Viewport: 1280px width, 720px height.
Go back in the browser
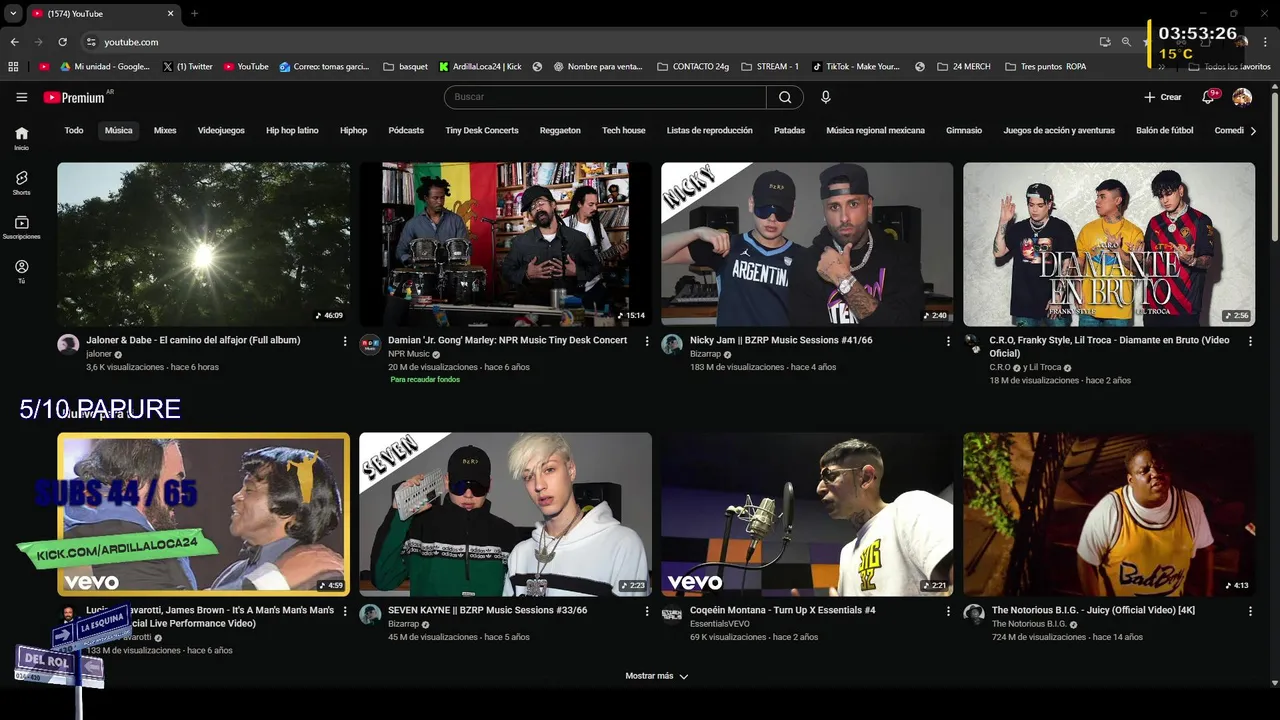point(14,42)
